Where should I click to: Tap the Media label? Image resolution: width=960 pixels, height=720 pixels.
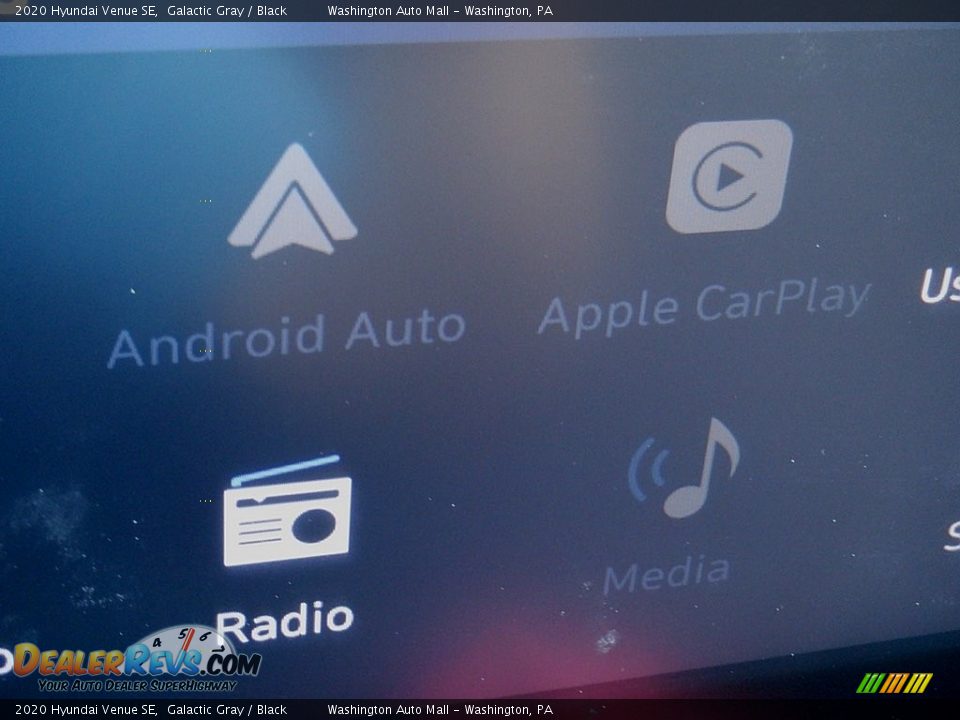coord(666,576)
